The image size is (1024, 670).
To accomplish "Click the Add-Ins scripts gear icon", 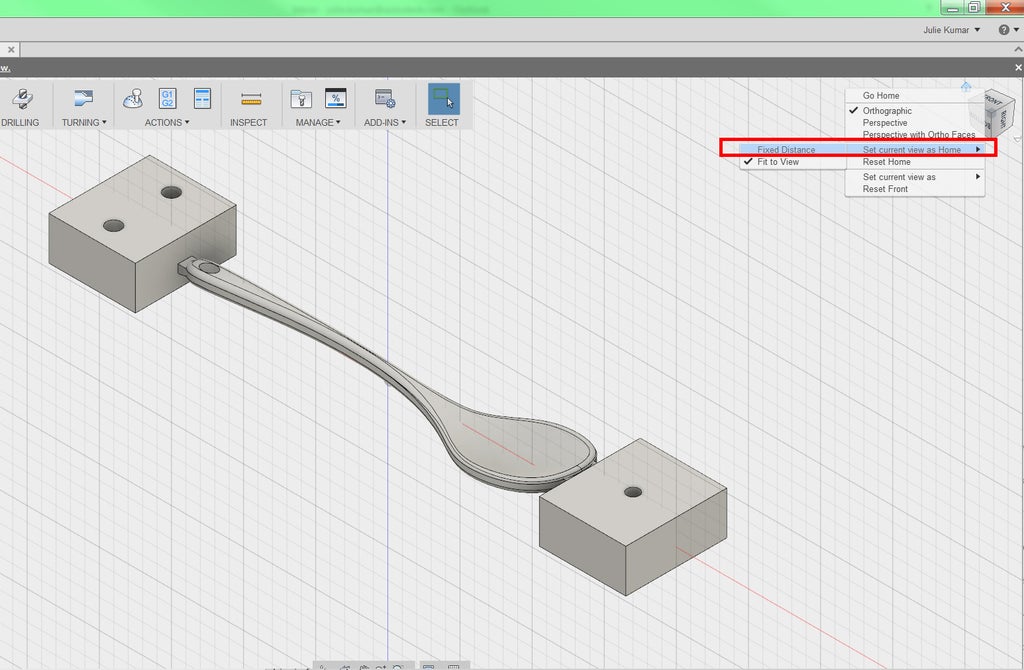I will (x=385, y=99).
